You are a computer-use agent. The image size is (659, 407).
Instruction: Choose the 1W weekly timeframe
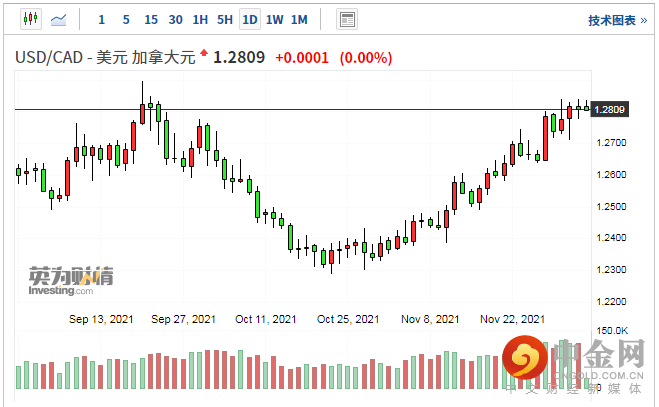(274, 20)
